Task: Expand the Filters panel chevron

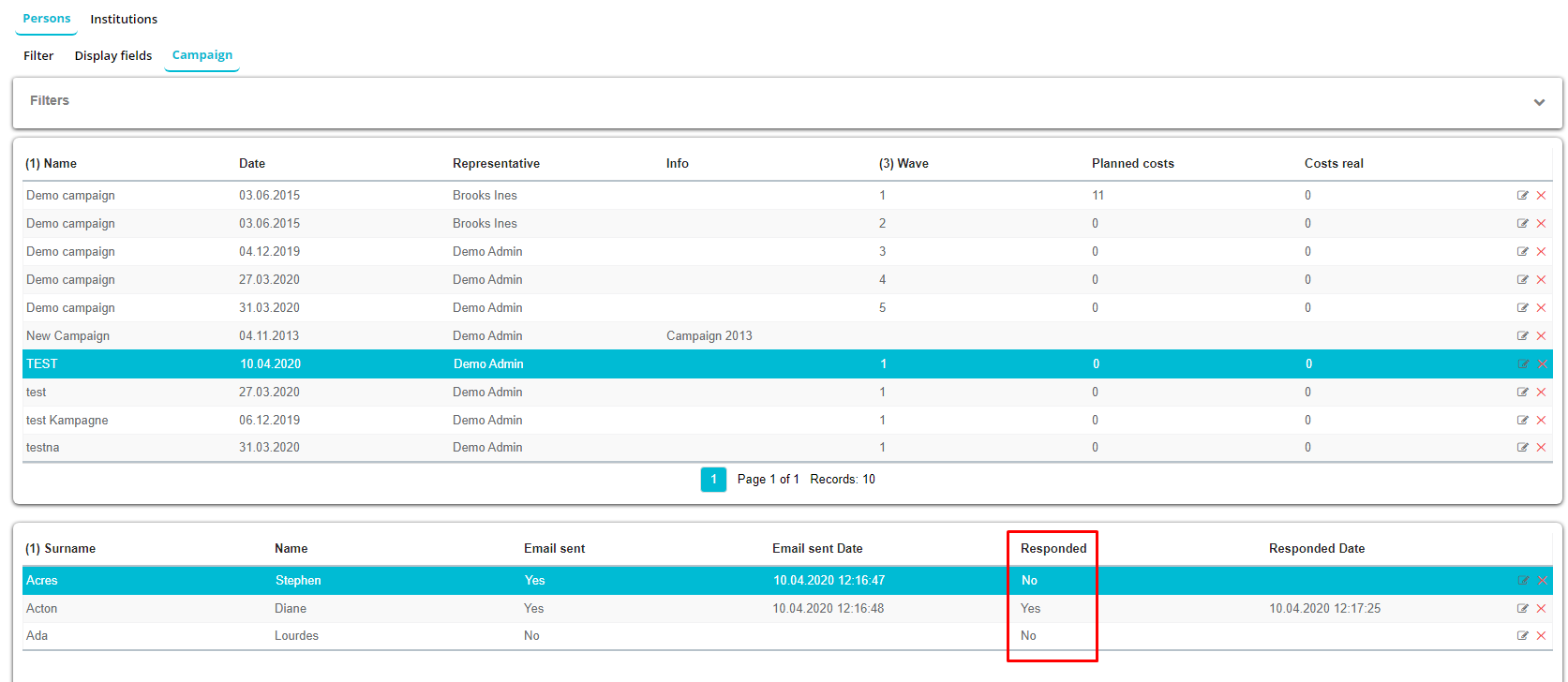Action: 1539,102
